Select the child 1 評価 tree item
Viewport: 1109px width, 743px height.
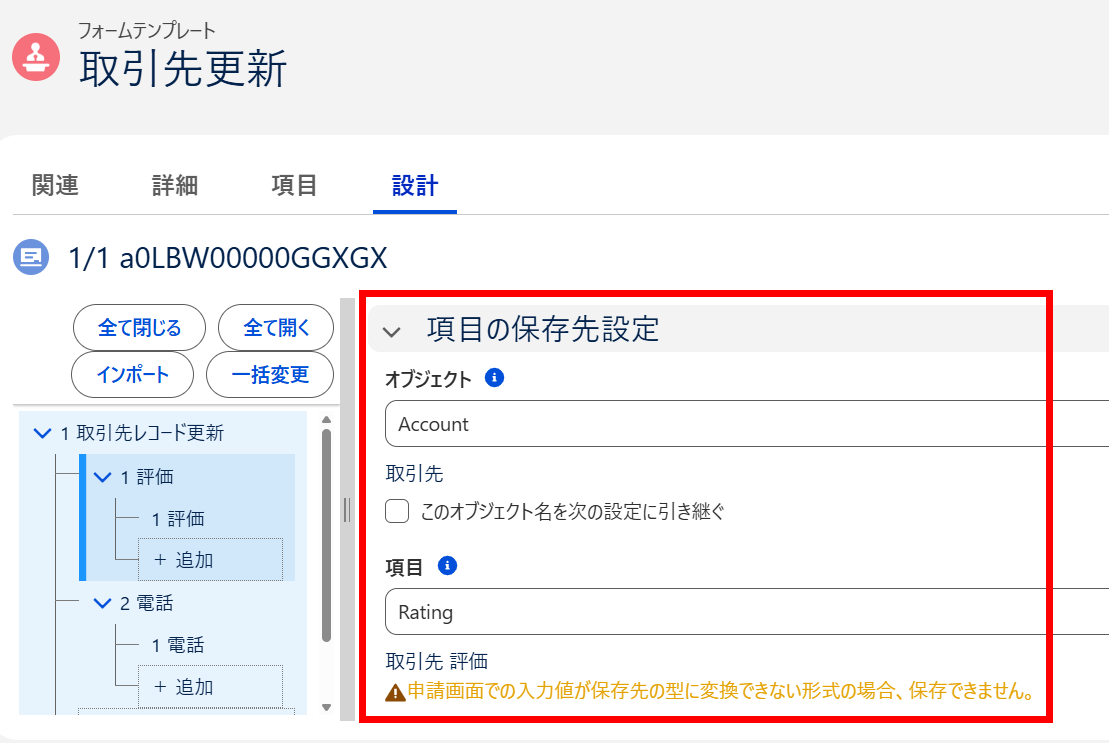click(178, 519)
